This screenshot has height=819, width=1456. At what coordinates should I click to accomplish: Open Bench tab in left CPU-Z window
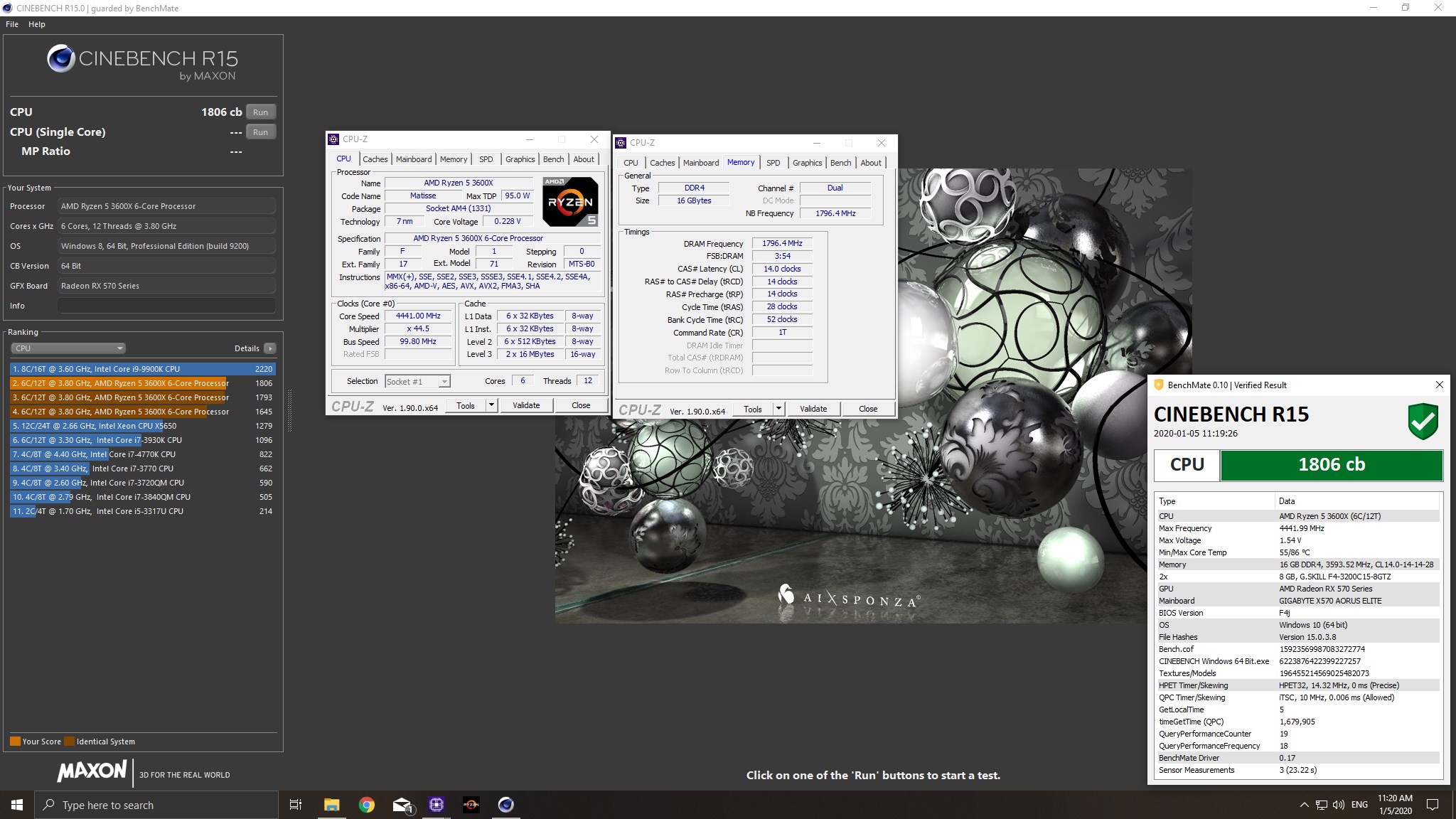click(554, 159)
